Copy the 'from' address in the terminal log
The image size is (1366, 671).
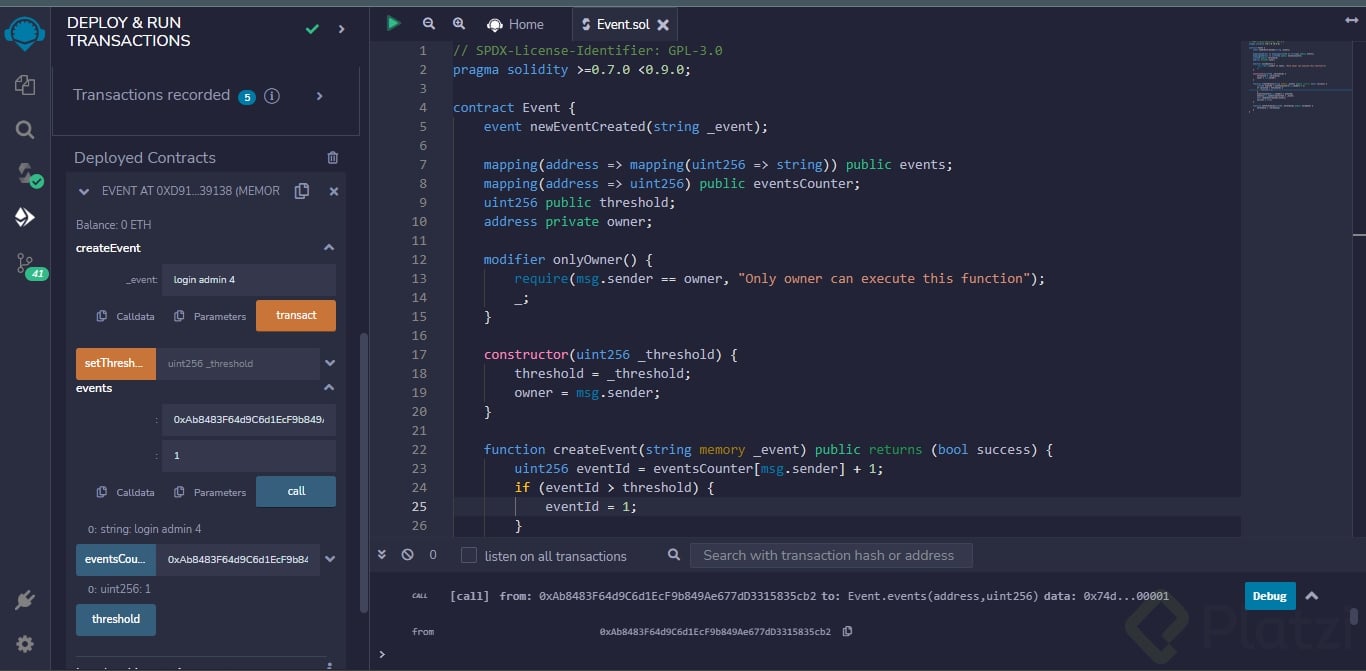(848, 632)
